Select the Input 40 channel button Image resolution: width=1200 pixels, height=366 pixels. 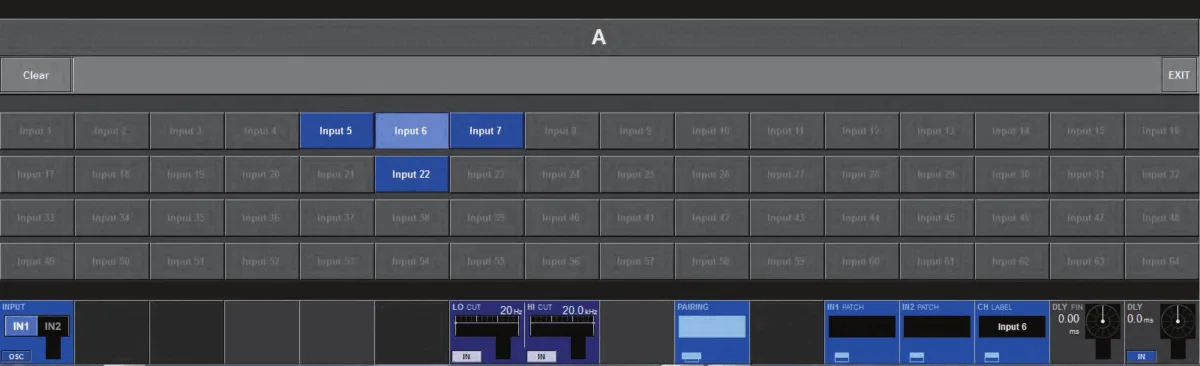coord(561,218)
